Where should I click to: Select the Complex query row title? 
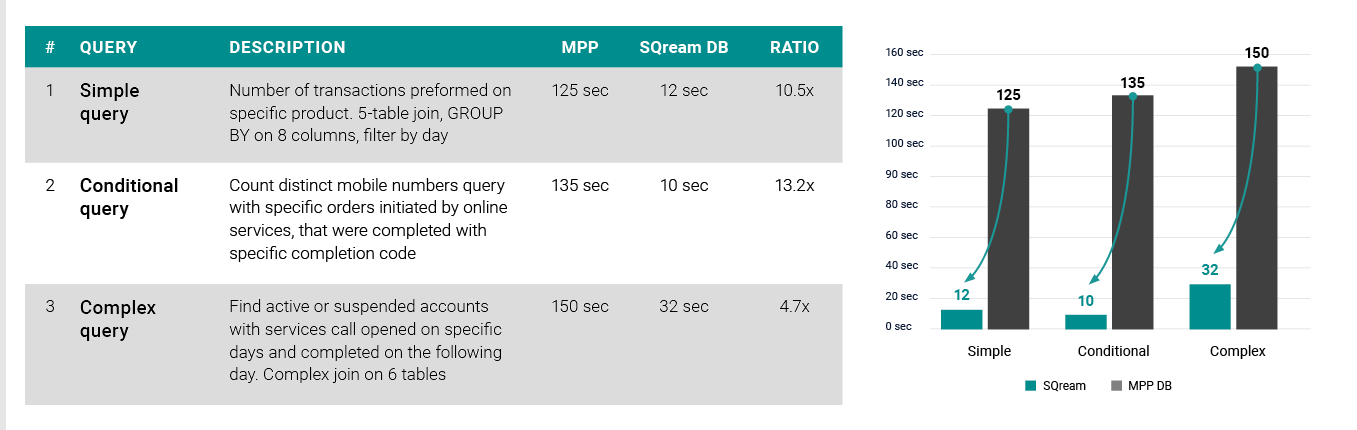118,319
